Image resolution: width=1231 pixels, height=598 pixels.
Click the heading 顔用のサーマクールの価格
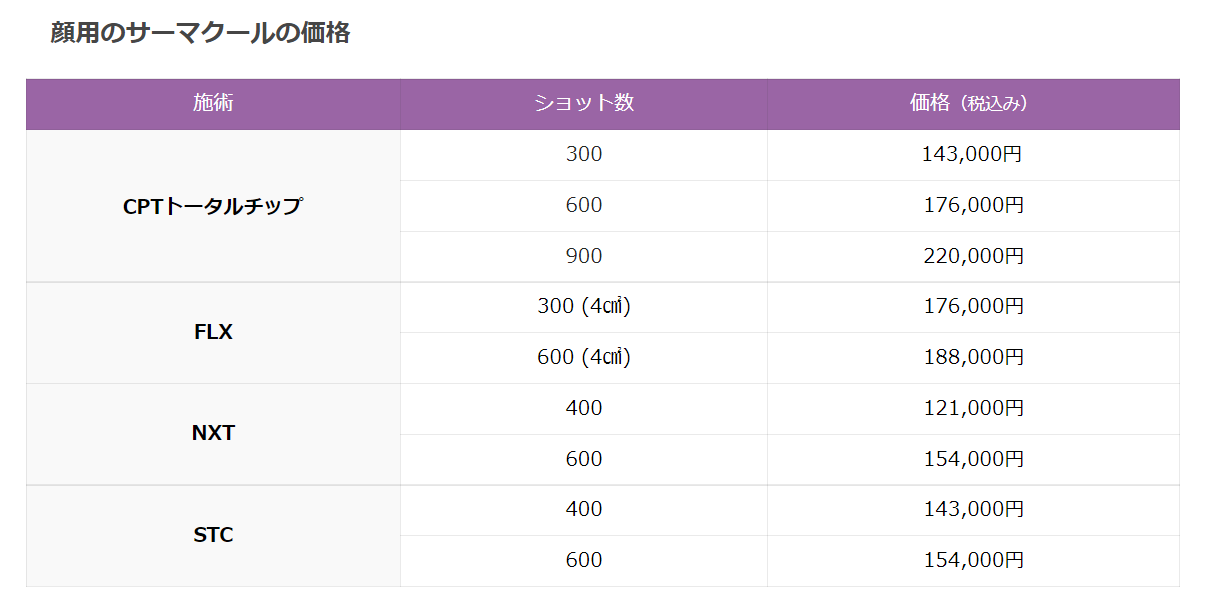click(200, 33)
